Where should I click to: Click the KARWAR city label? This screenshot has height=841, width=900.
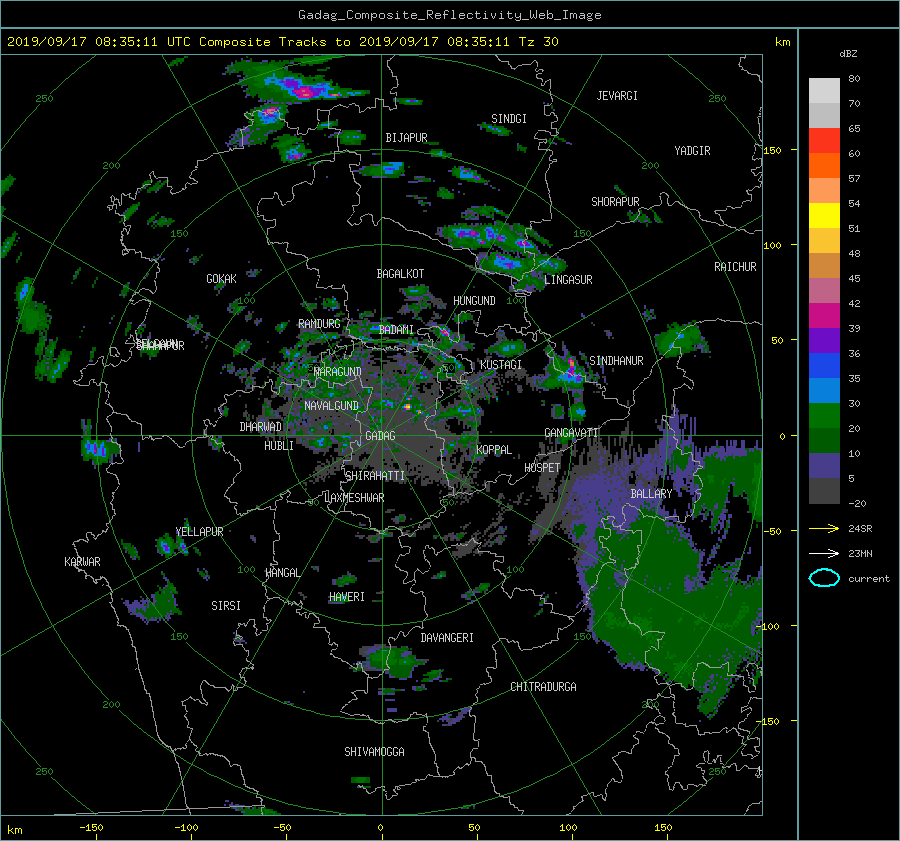(x=82, y=562)
